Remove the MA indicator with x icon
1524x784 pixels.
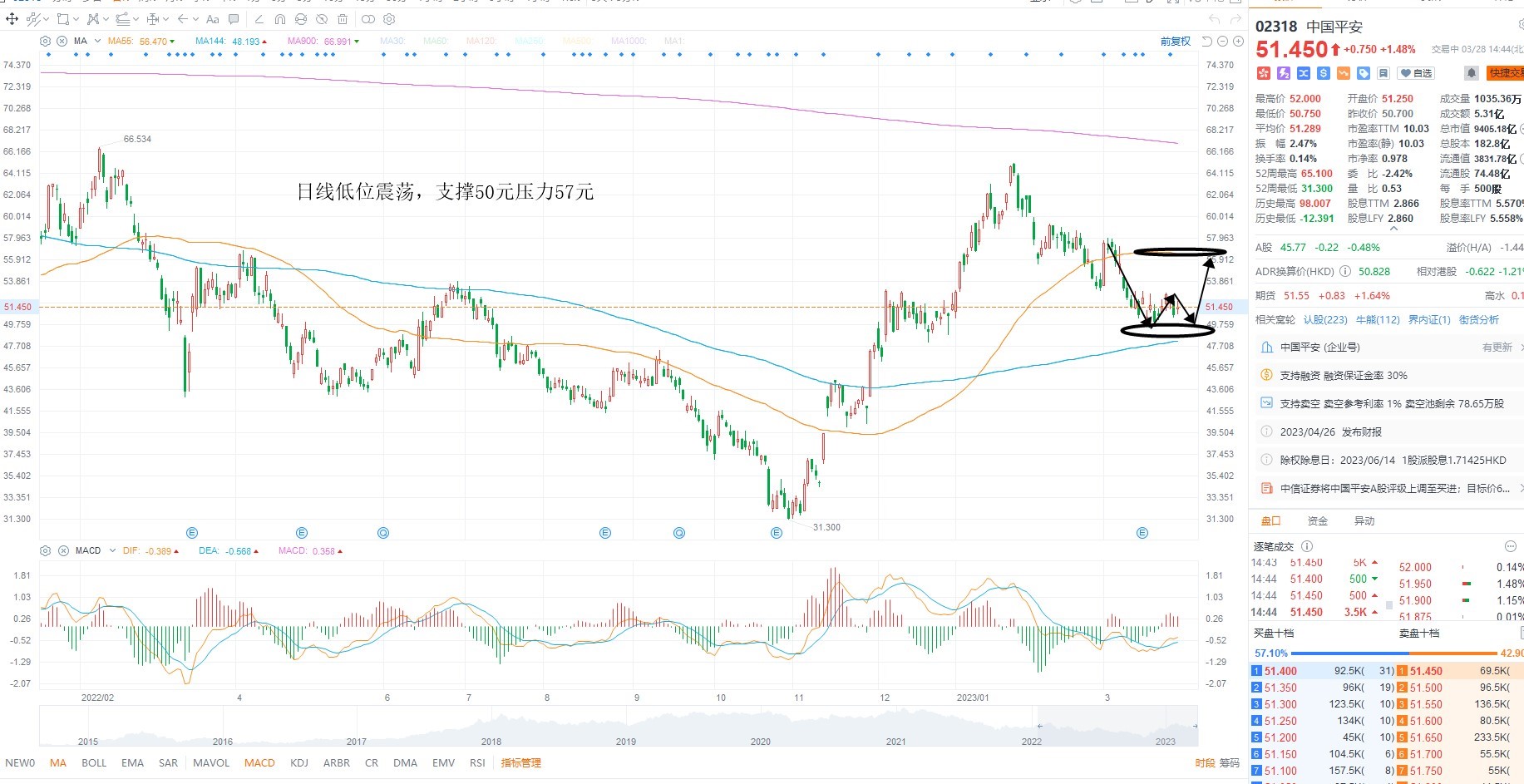(62, 41)
